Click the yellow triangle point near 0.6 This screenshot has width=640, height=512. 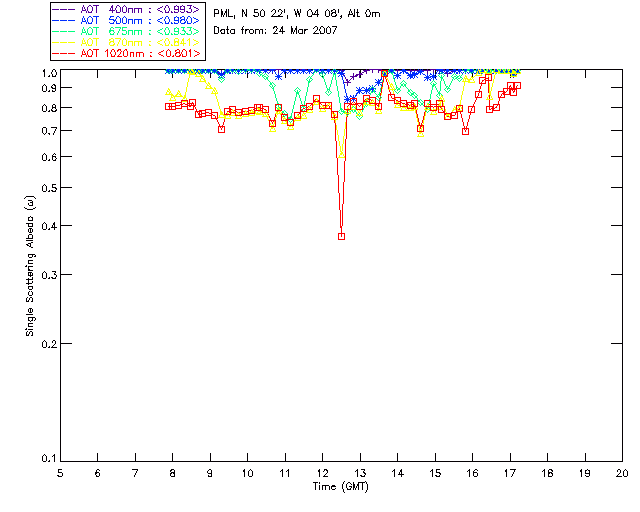coord(342,154)
